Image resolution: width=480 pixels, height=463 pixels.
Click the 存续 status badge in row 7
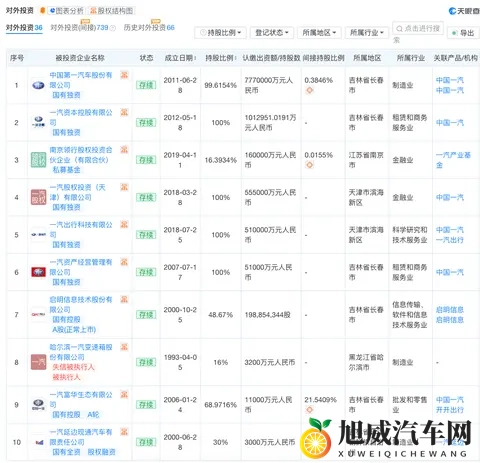pyautogui.click(x=146, y=315)
